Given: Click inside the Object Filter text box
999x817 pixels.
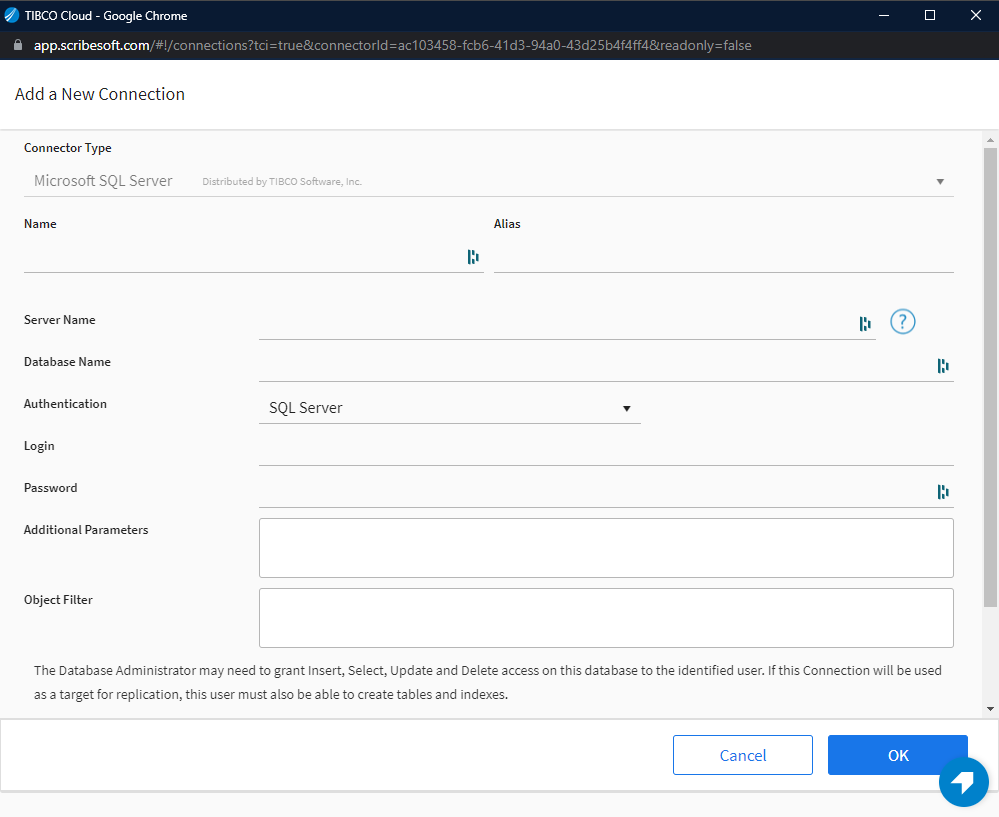Looking at the screenshot, I should [x=605, y=618].
